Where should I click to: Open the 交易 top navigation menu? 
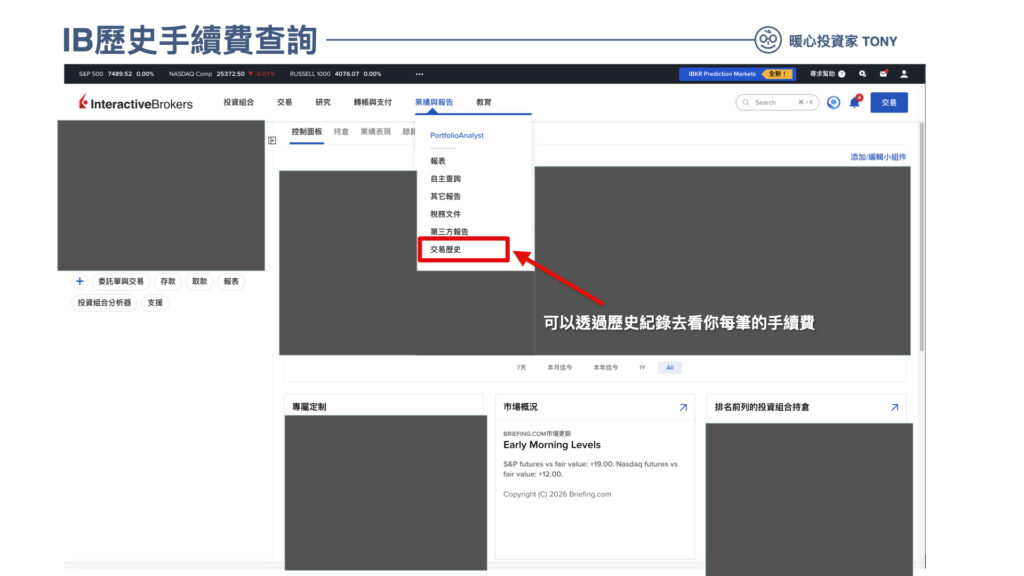[284, 102]
